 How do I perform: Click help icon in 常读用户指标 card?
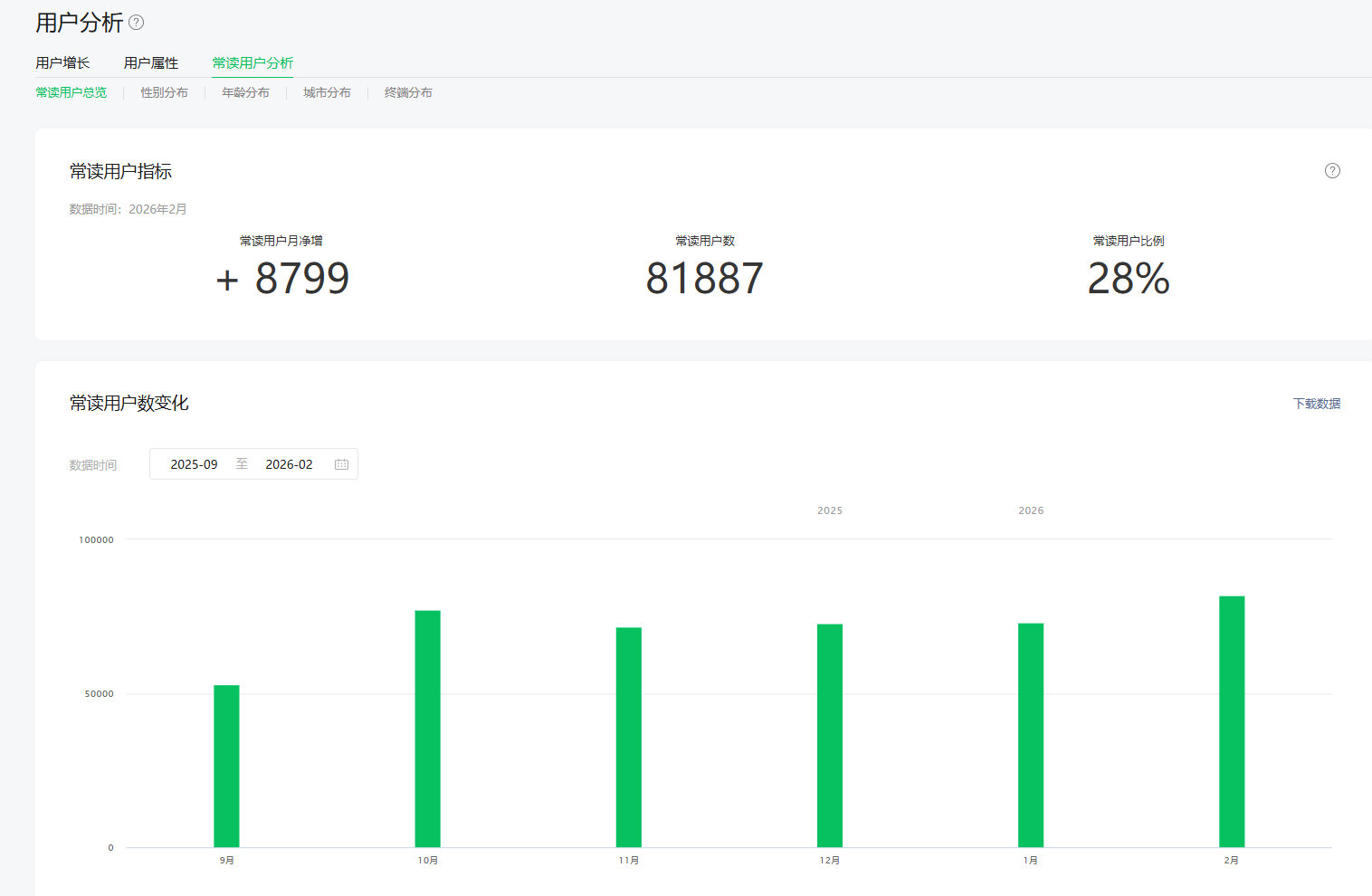[x=1332, y=171]
